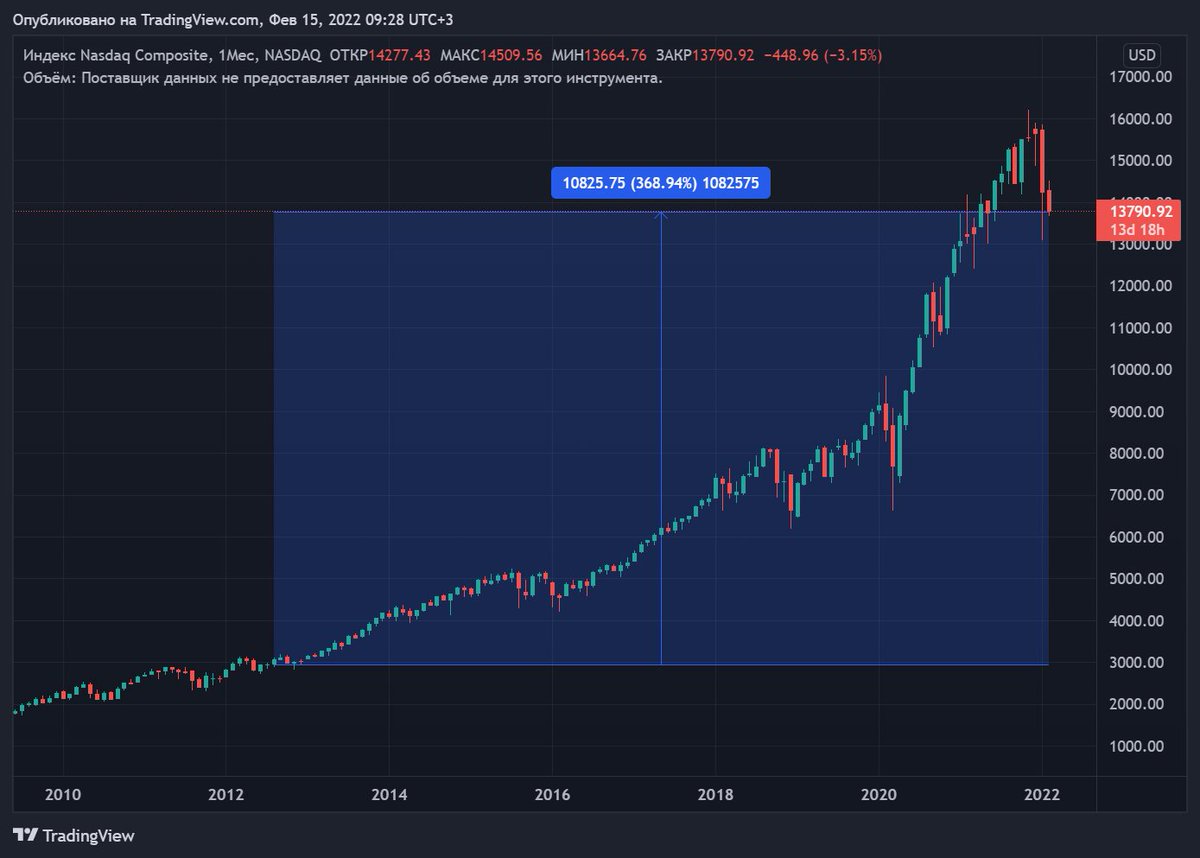1200x858 pixels.
Task: Click the 2012 label on time axis
Action: pyautogui.click(x=226, y=794)
